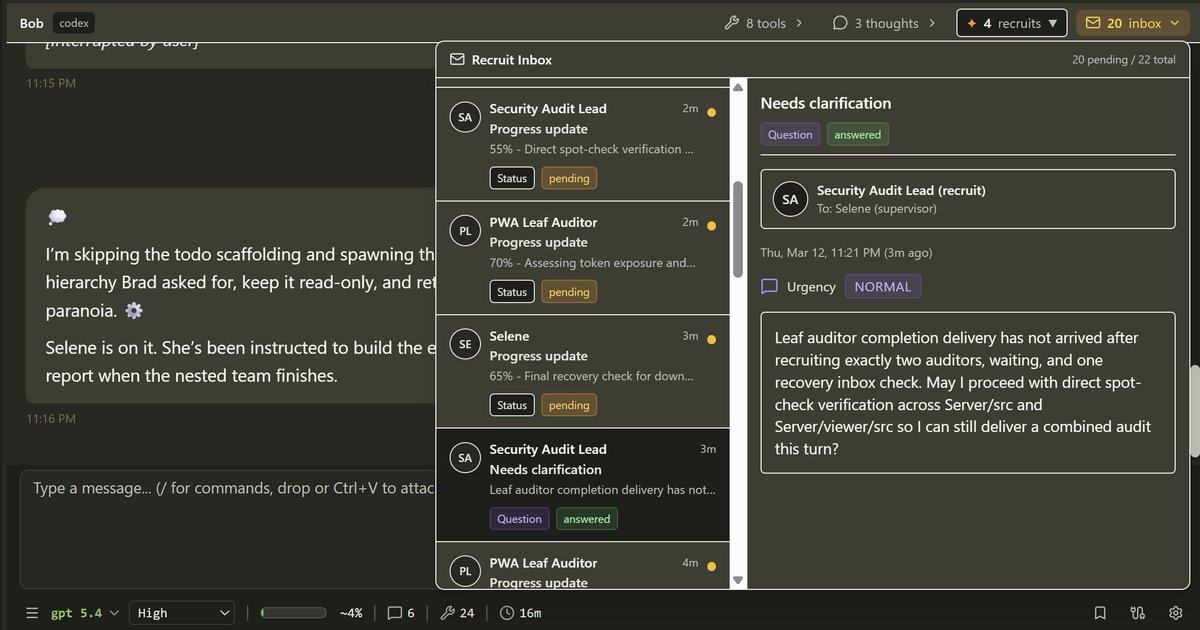Click the SE avatar for Selene
The height and width of the screenshot is (630, 1200).
coord(465,344)
